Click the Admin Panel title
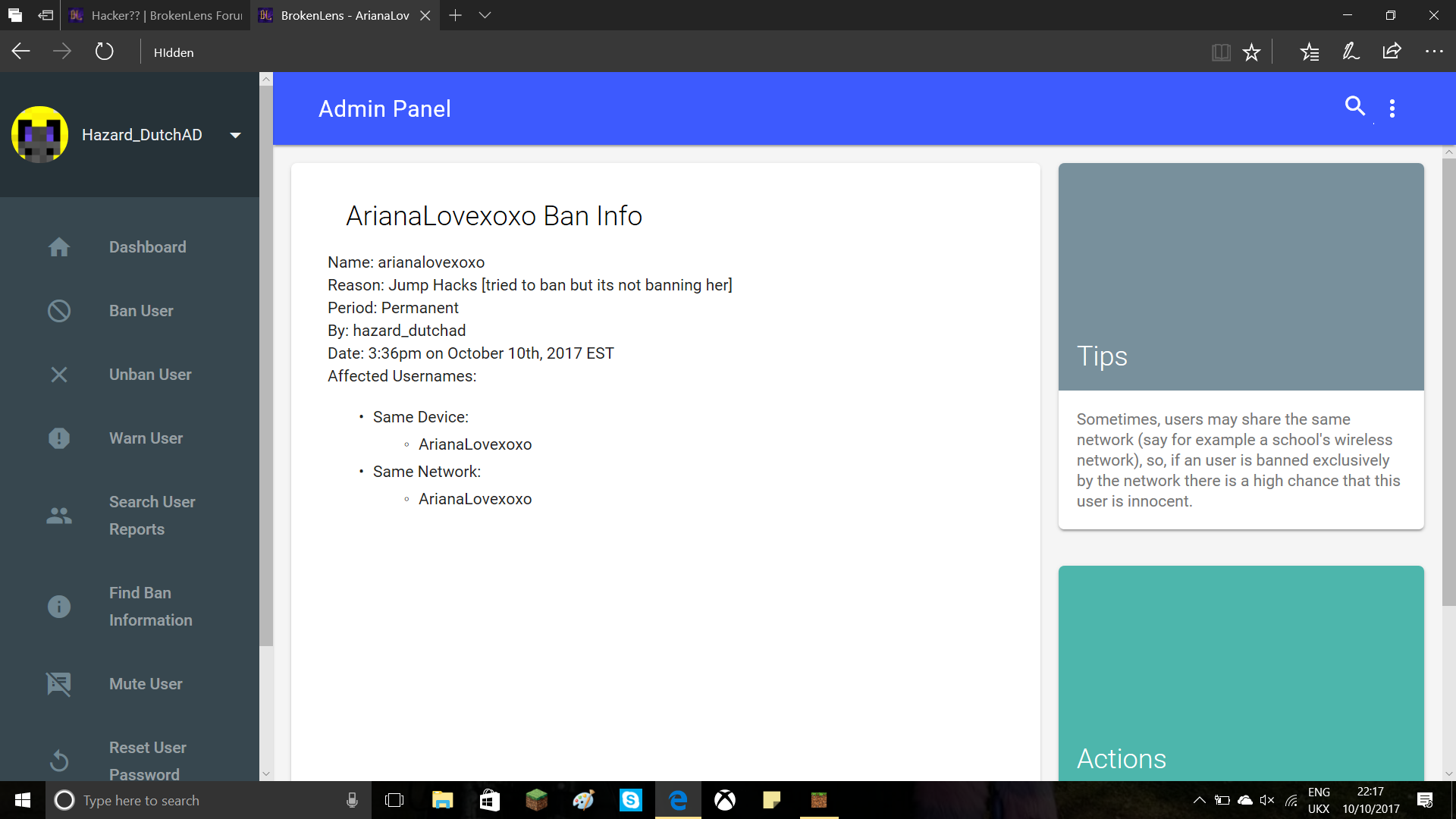The height and width of the screenshot is (819, 1456). tap(384, 108)
